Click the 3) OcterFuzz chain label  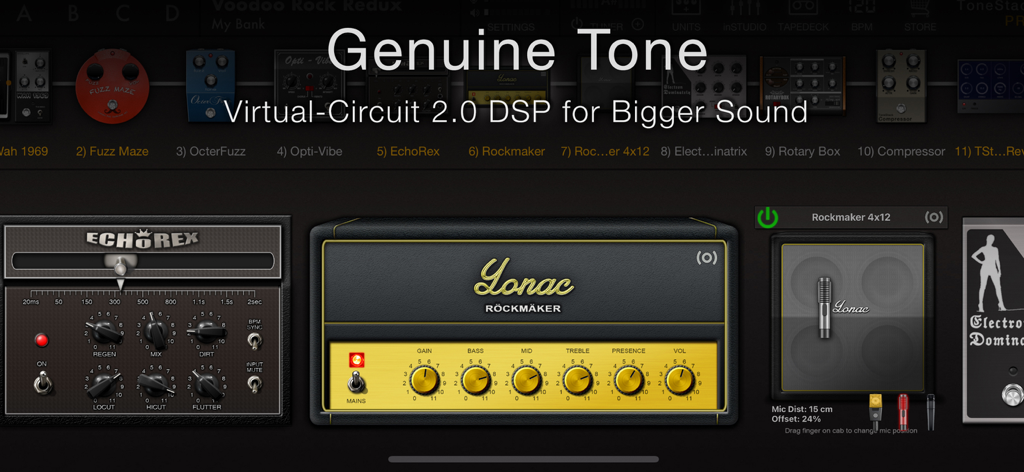click(210, 151)
